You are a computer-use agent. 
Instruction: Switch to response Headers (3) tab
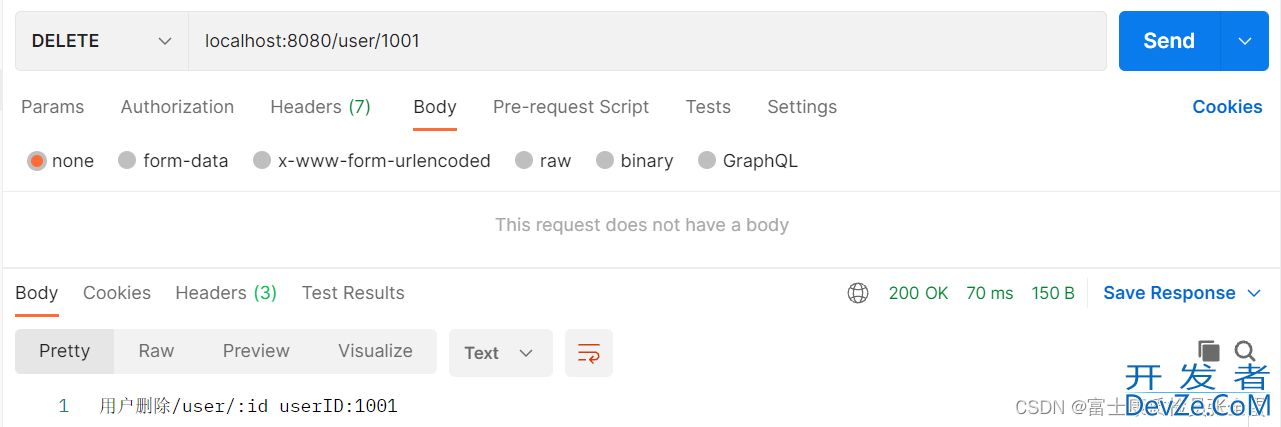click(226, 293)
